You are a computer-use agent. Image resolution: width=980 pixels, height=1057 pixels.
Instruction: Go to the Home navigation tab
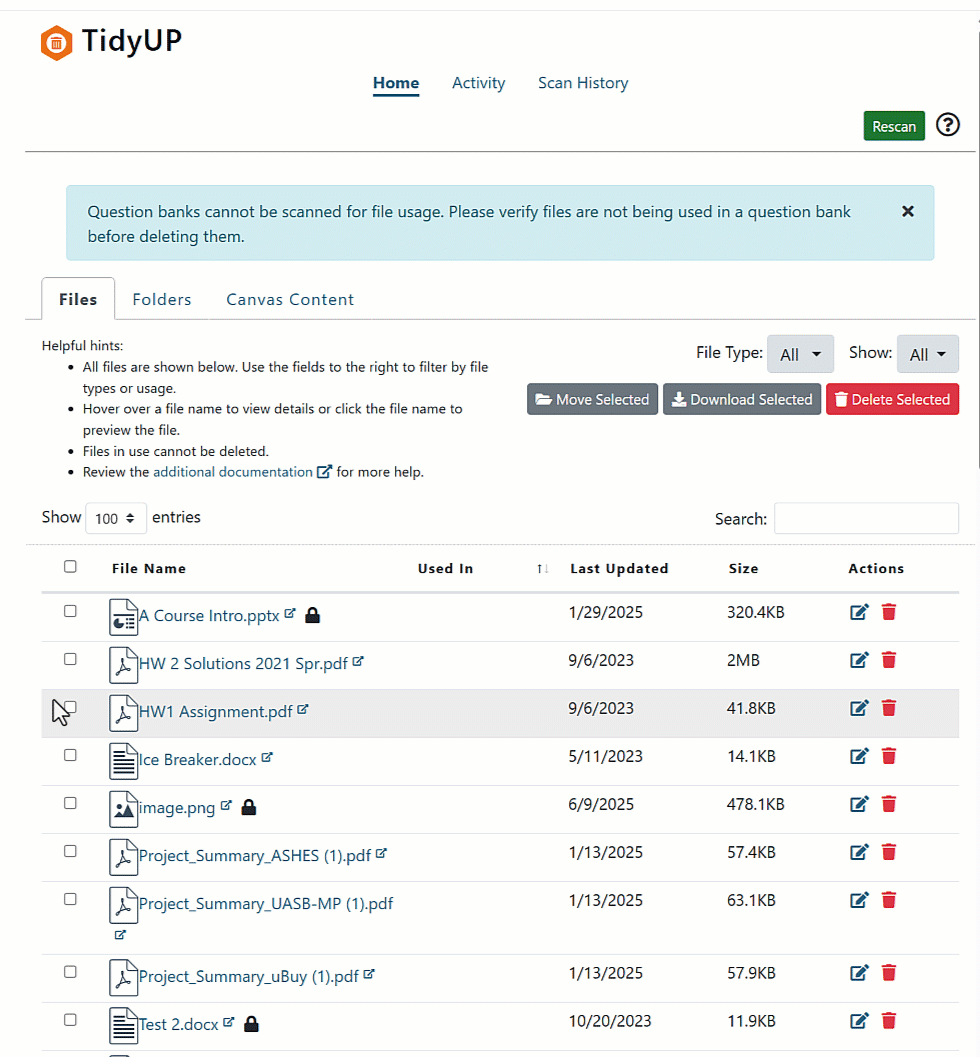click(396, 83)
